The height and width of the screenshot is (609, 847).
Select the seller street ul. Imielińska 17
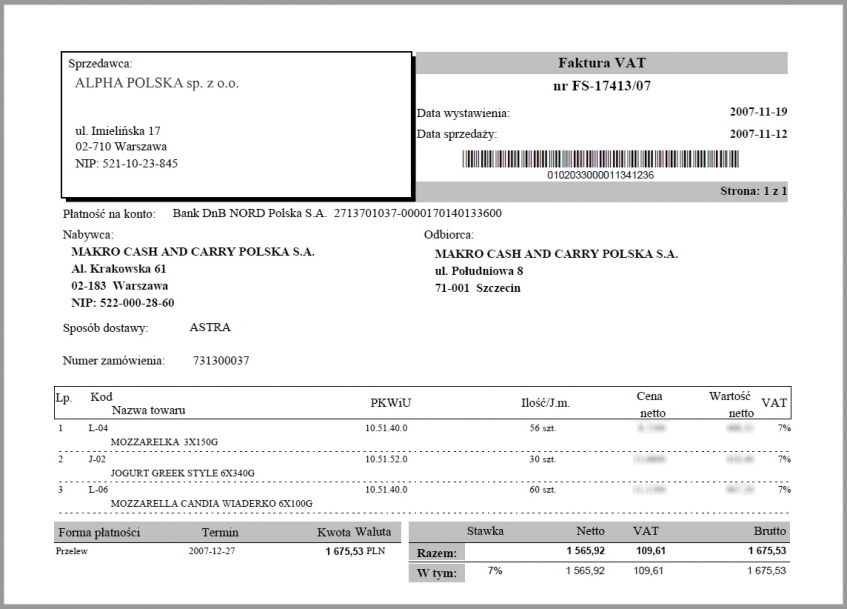(118, 131)
